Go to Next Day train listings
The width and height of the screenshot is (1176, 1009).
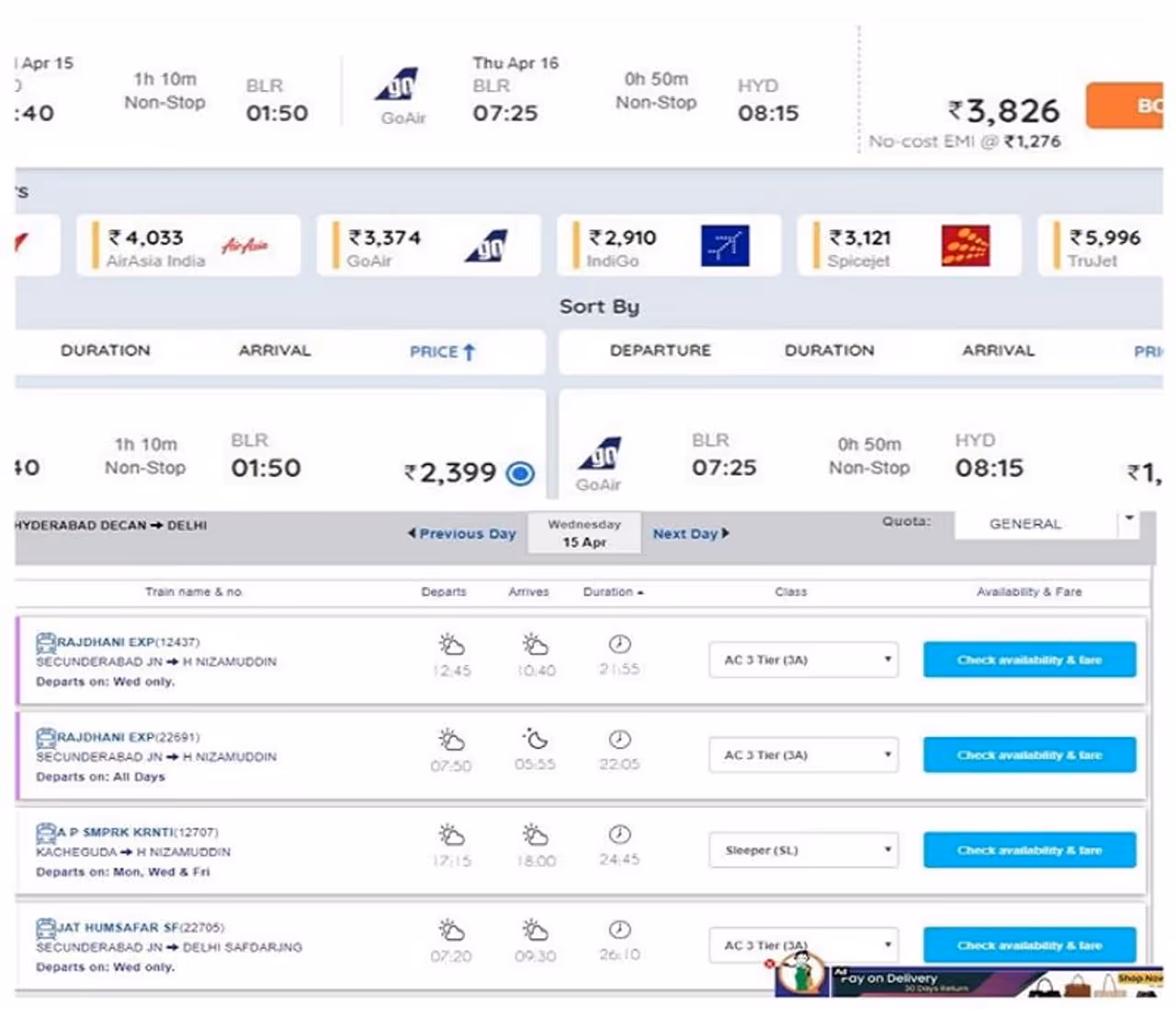click(x=691, y=534)
